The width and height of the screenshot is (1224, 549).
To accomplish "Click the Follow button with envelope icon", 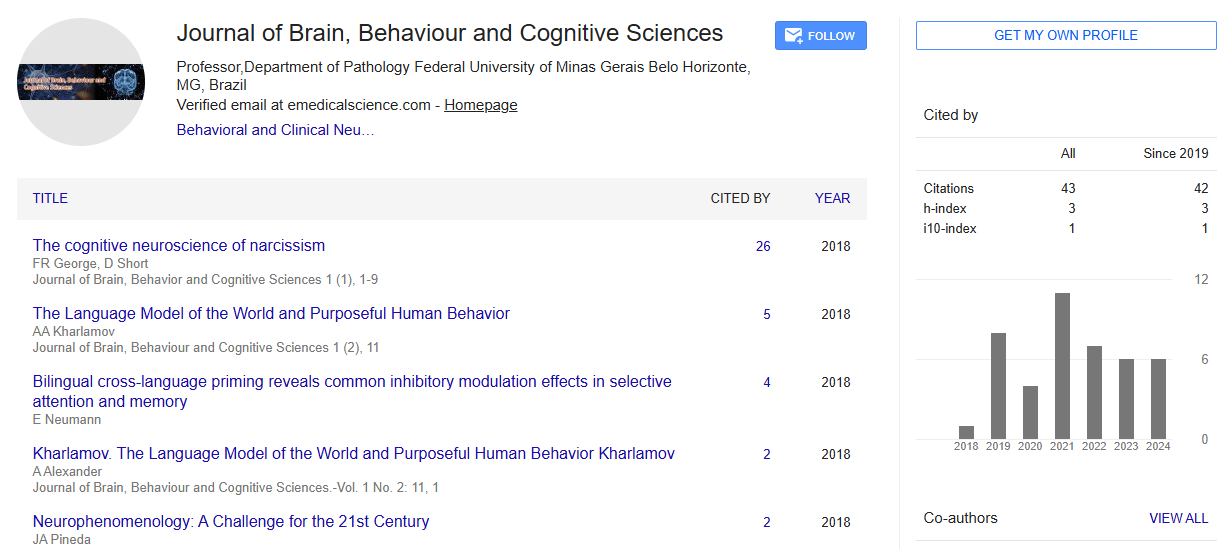I will (820, 36).
